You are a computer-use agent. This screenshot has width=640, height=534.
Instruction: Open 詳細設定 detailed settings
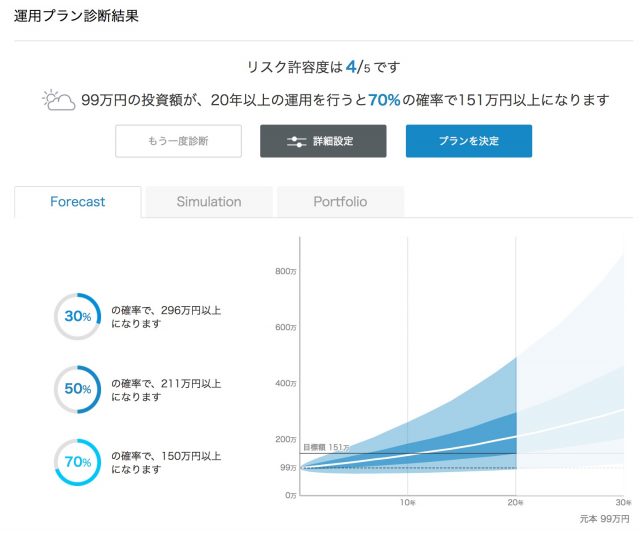pos(323,141)
